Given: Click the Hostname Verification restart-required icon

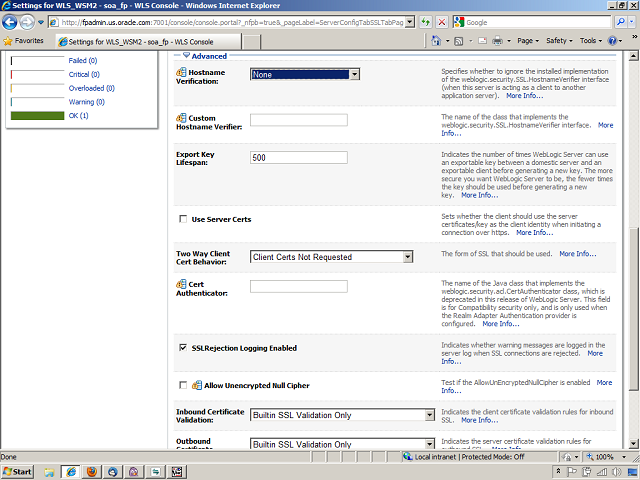Looking at the screenshot, I should [181, 72].
